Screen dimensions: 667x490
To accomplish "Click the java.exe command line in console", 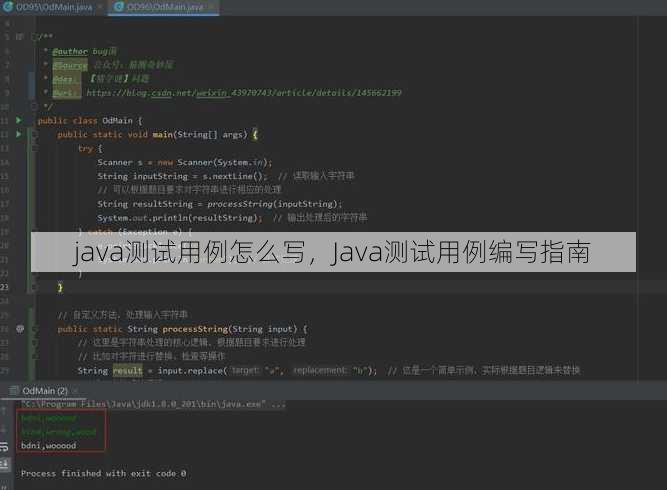I will pos(154,404).
